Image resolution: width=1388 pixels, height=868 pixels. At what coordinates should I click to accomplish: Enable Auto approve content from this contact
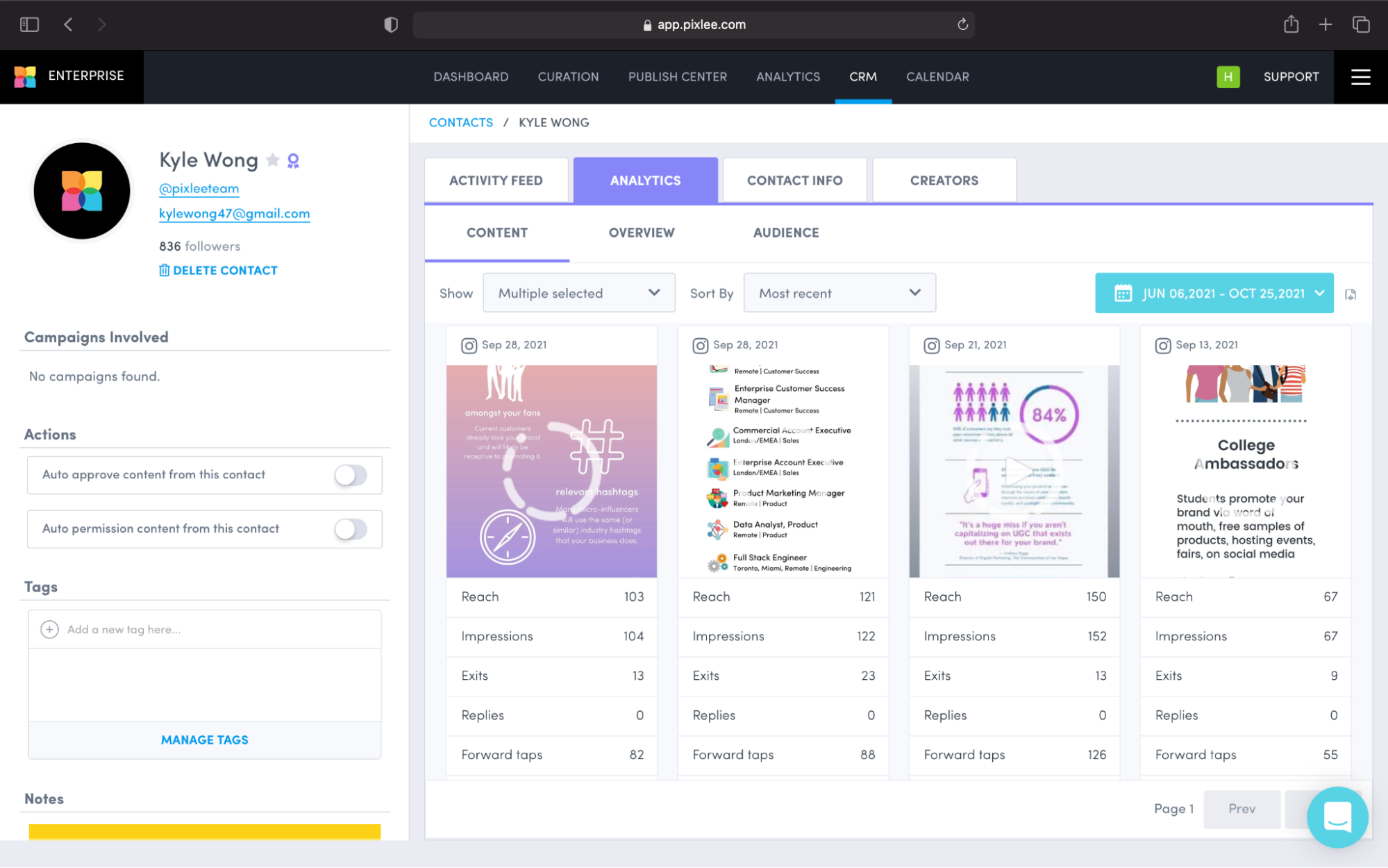click(x=351, y=475)
